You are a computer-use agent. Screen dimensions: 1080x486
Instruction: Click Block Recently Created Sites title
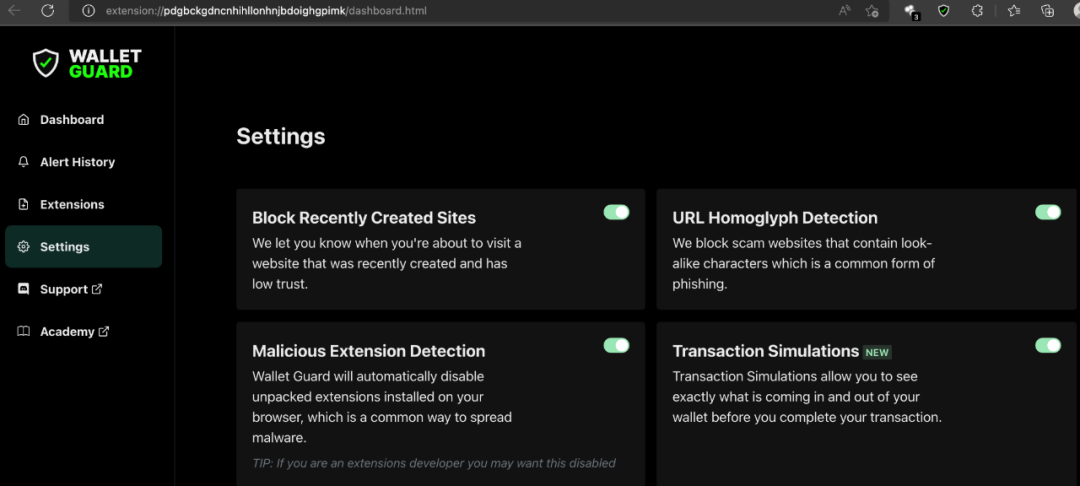pyautogui.click(x=364, y=218)
